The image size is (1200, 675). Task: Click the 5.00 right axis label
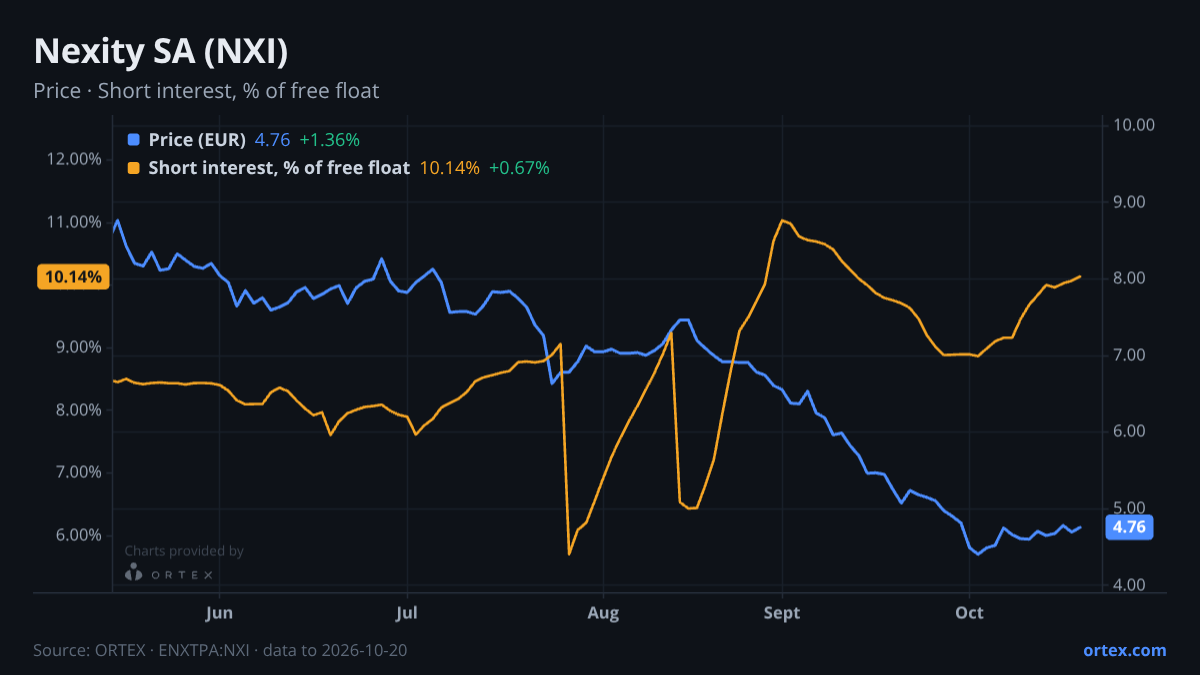tap(1128, 508)
